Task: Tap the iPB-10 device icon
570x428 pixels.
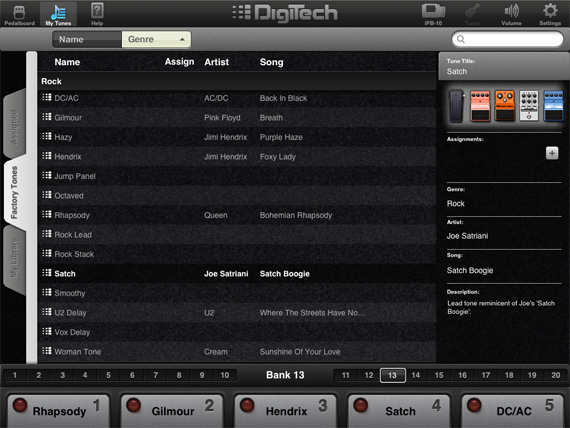Action: pyautogui.click(x=433, y=15)
